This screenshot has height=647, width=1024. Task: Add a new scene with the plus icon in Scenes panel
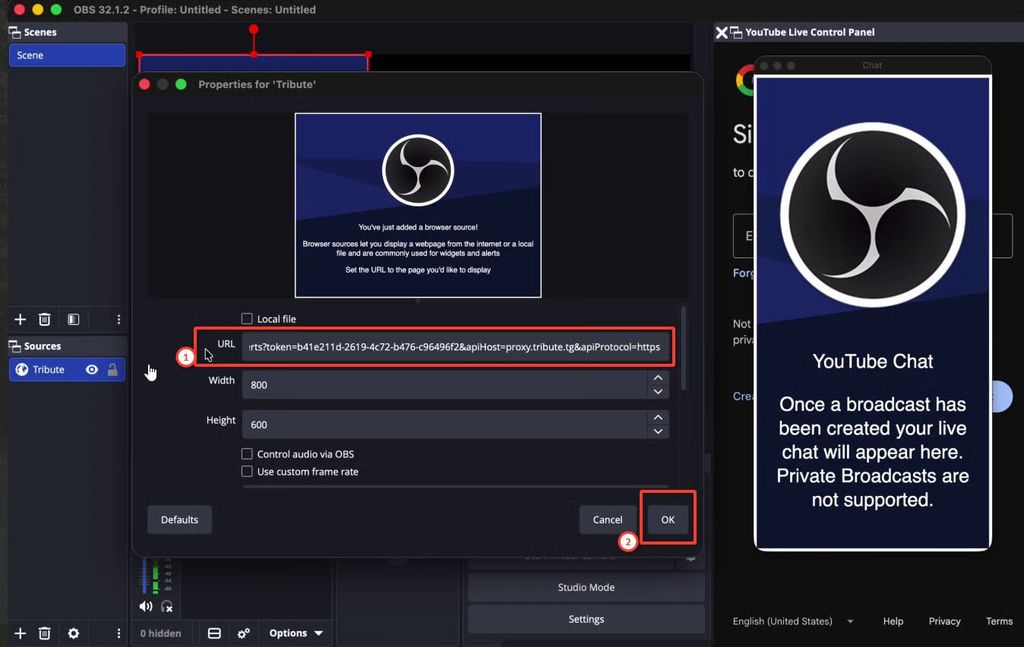(x=20, y=319)
